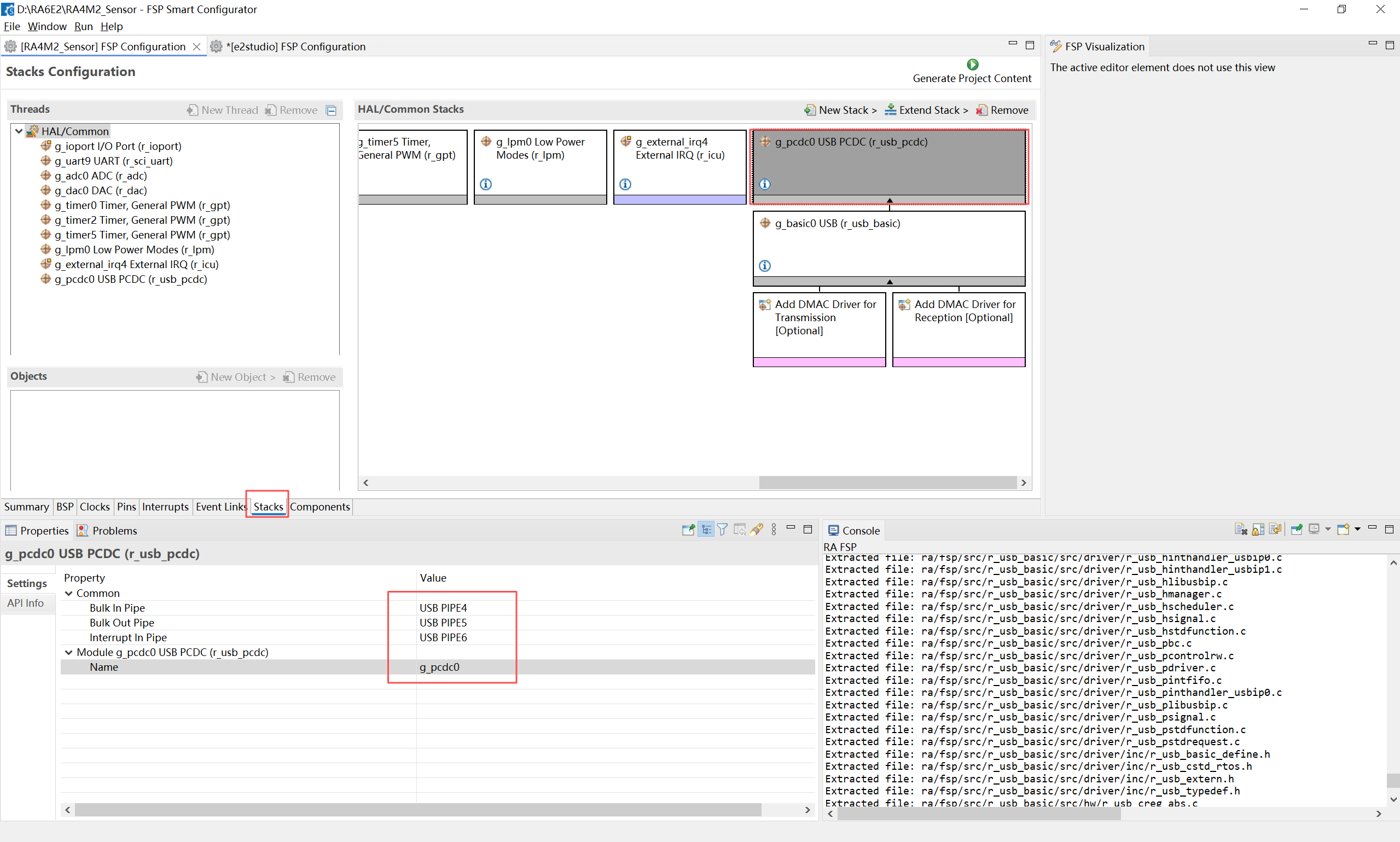The width and height of the screenshot is (1400, 842).
Task: Click Add DMAC Driver for Transmission block
Action: pos(819,329)
